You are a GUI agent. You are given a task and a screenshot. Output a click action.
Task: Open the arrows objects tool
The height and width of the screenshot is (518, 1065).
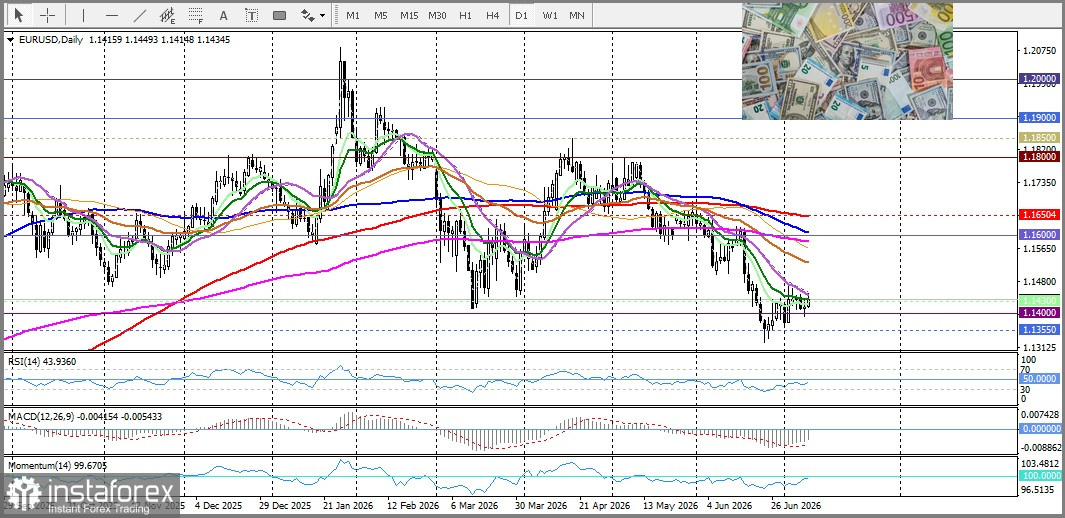pos(307,15)
